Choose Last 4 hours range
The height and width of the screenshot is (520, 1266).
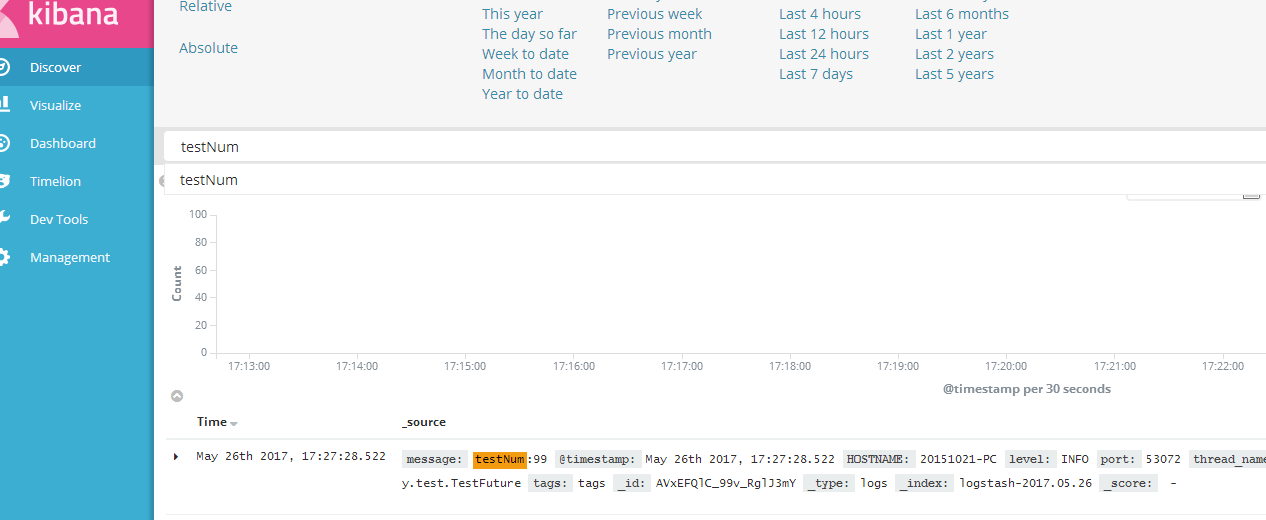tap(820, 14)
